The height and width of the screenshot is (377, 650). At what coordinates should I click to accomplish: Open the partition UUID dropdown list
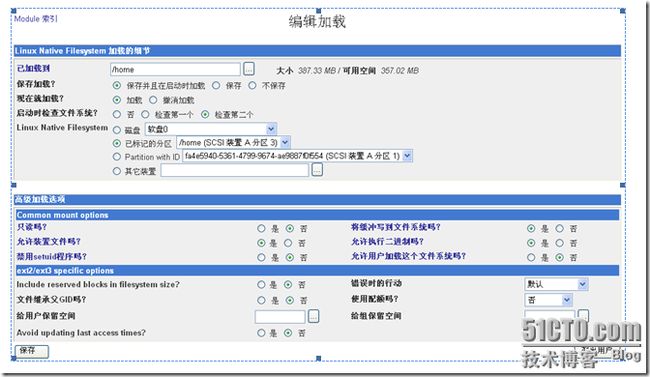pos(298,156)
